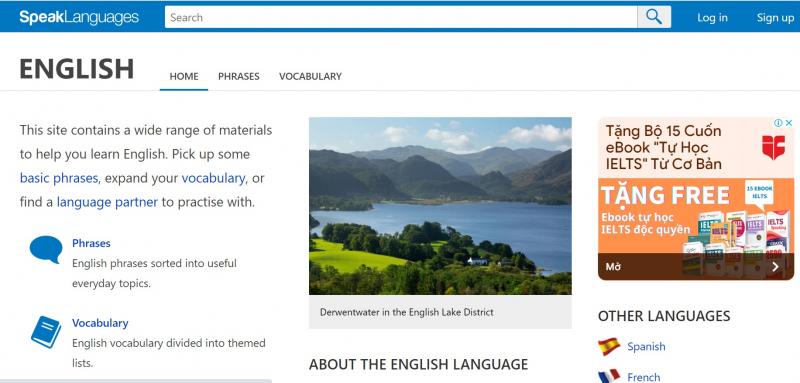Follow the 'basic phrases' inline link

tap(59, 178)
